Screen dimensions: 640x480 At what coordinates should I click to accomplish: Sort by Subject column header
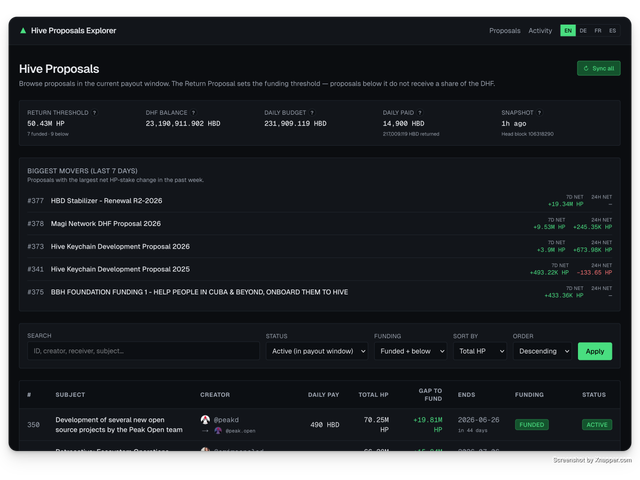pos(70,395)
